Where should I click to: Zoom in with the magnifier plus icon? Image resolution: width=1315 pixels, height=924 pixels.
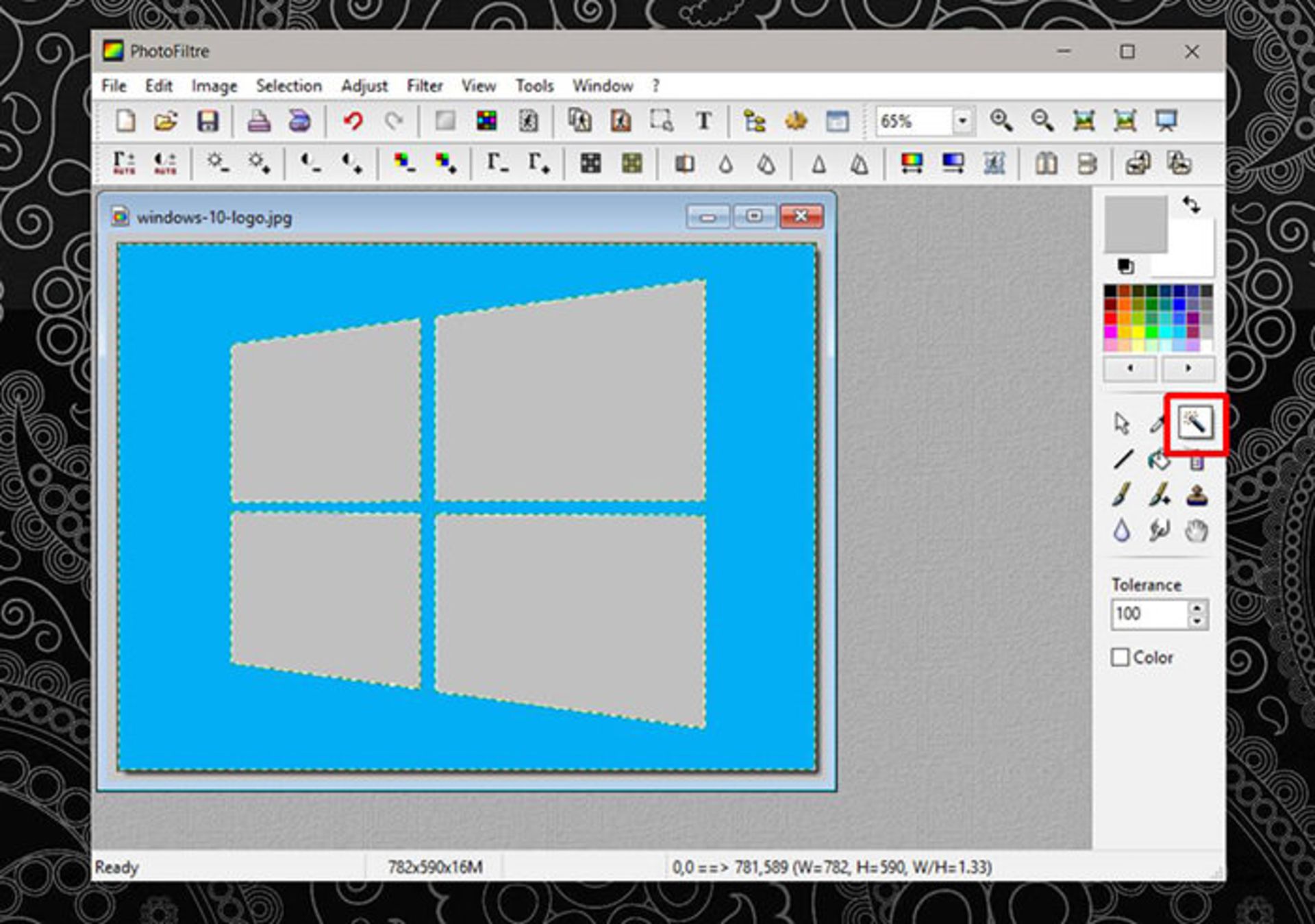(1001, 121)
